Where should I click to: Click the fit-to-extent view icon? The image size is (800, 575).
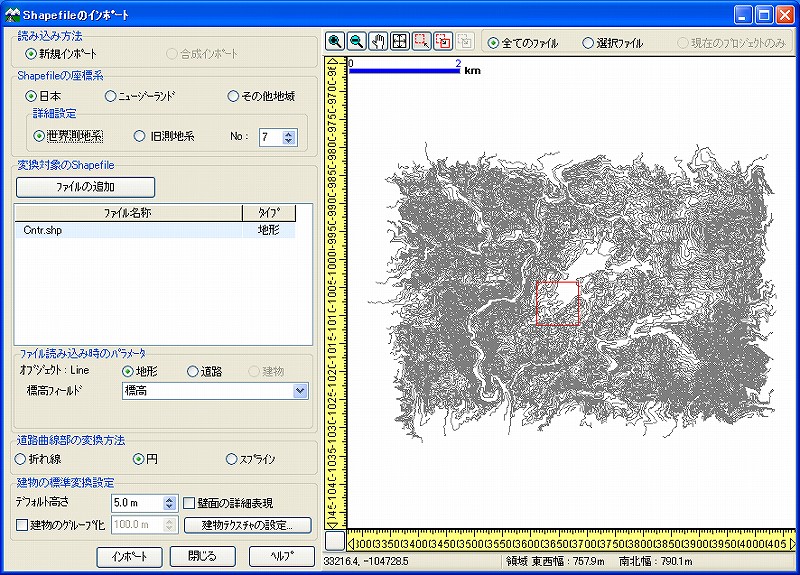[x=400, y=42]
